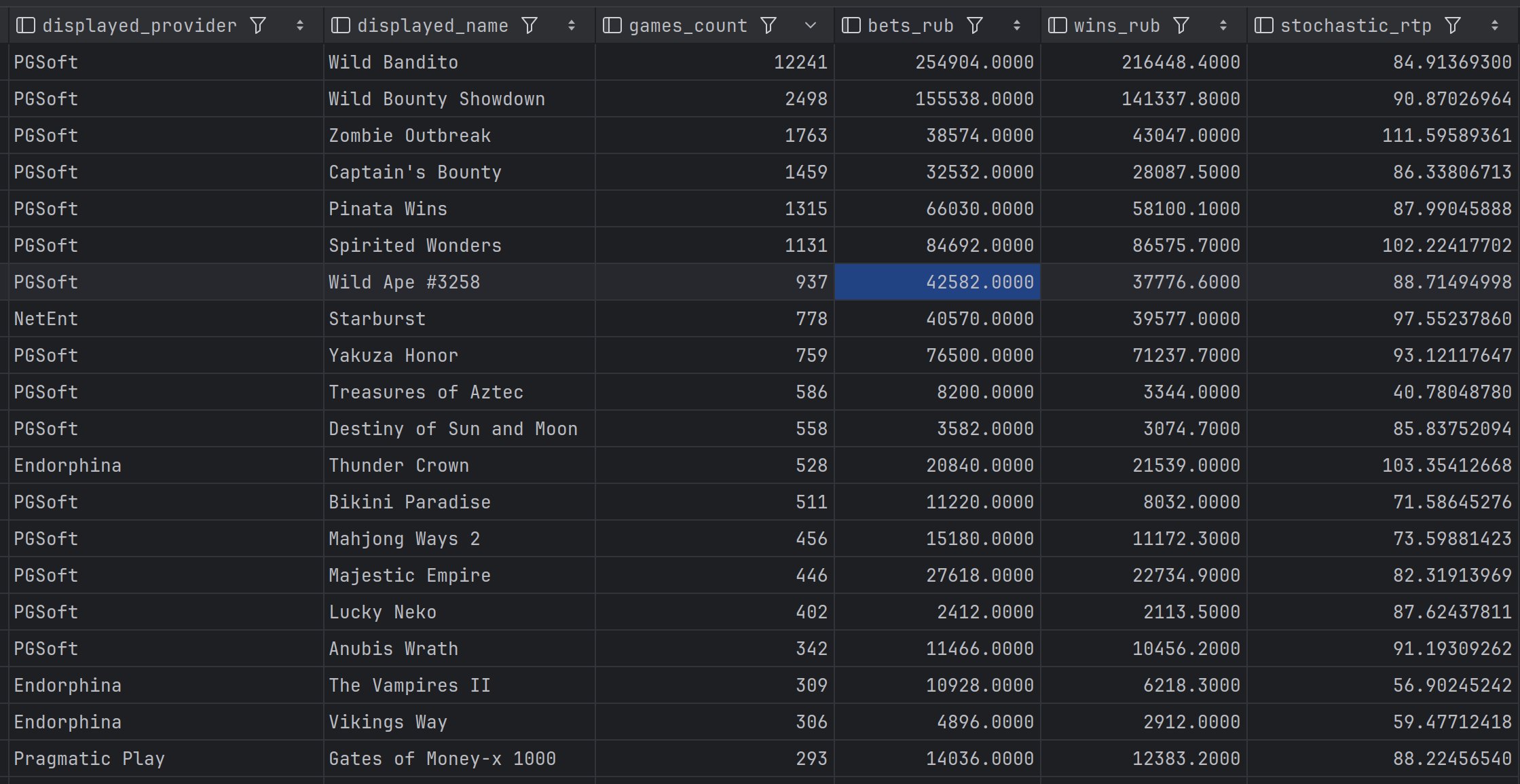
Task: Click bets_rub column filter funnel
Action: (x=975, y=26)
